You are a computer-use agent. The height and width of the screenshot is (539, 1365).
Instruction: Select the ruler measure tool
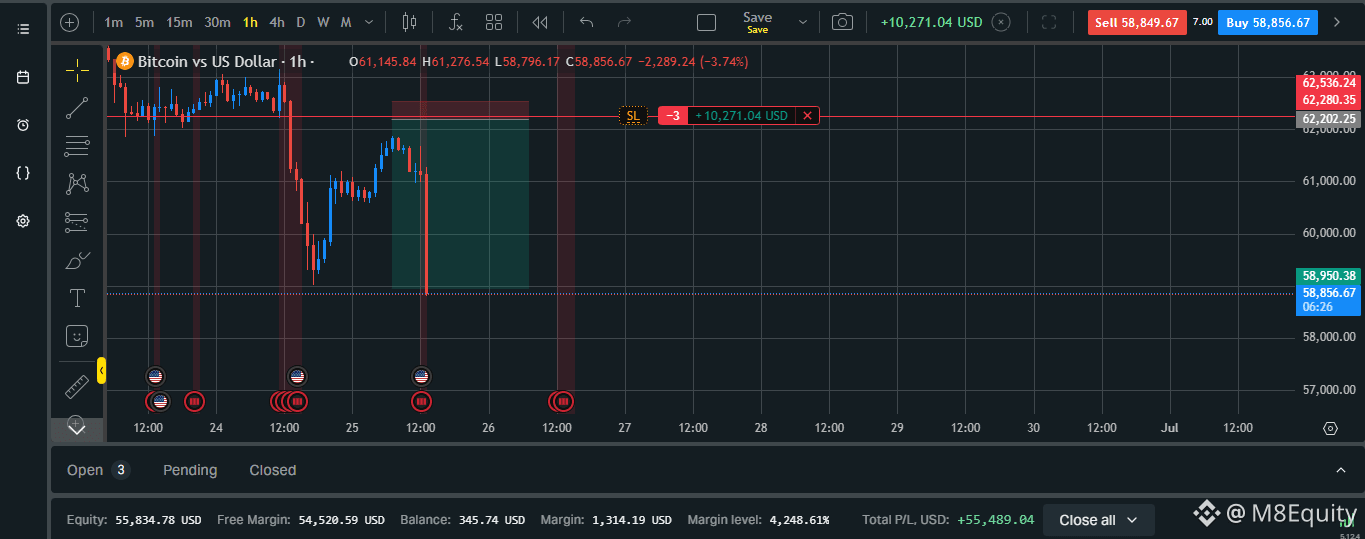77,386
